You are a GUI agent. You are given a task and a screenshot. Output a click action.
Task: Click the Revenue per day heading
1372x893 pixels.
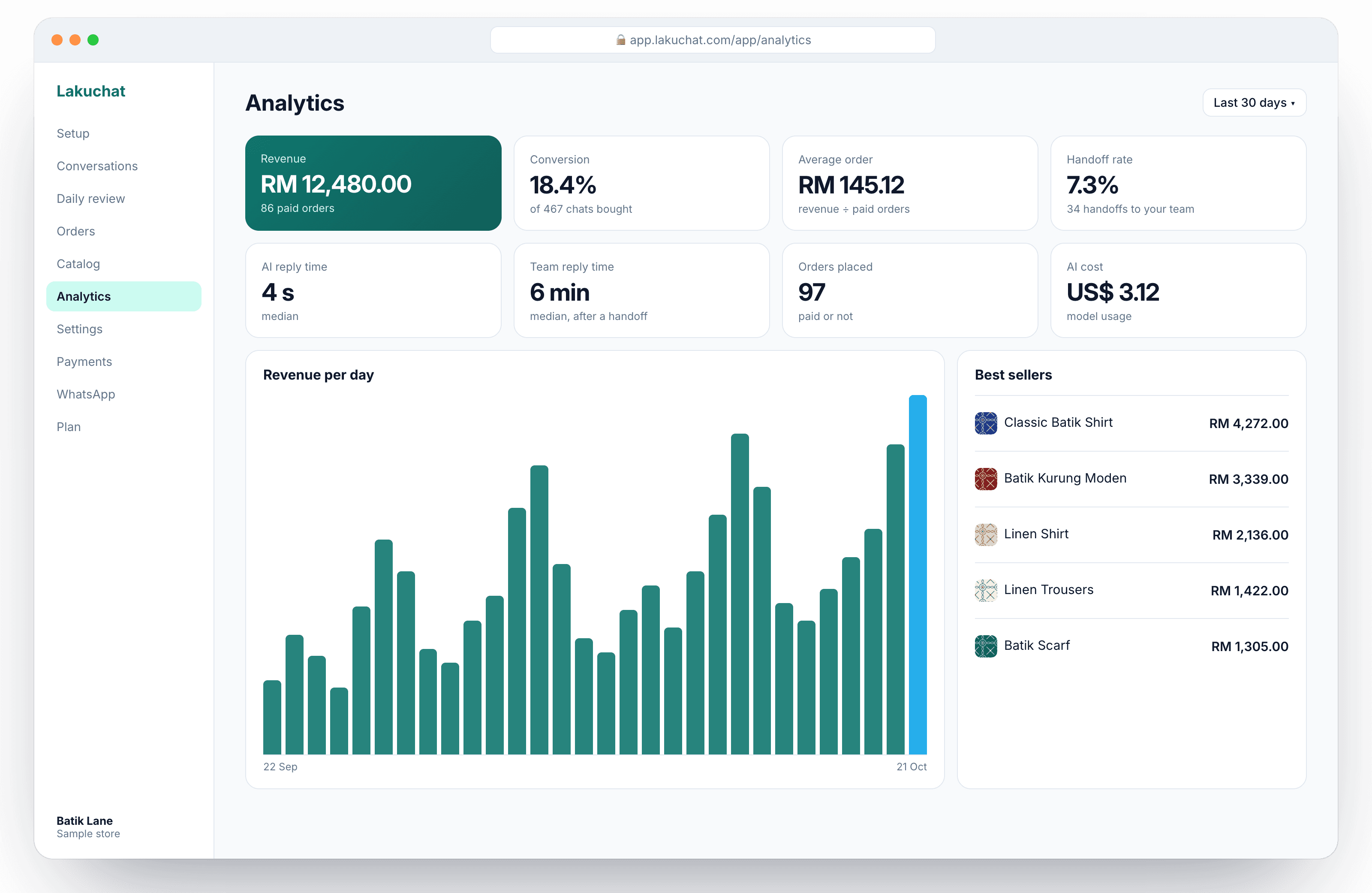point(318,375)
